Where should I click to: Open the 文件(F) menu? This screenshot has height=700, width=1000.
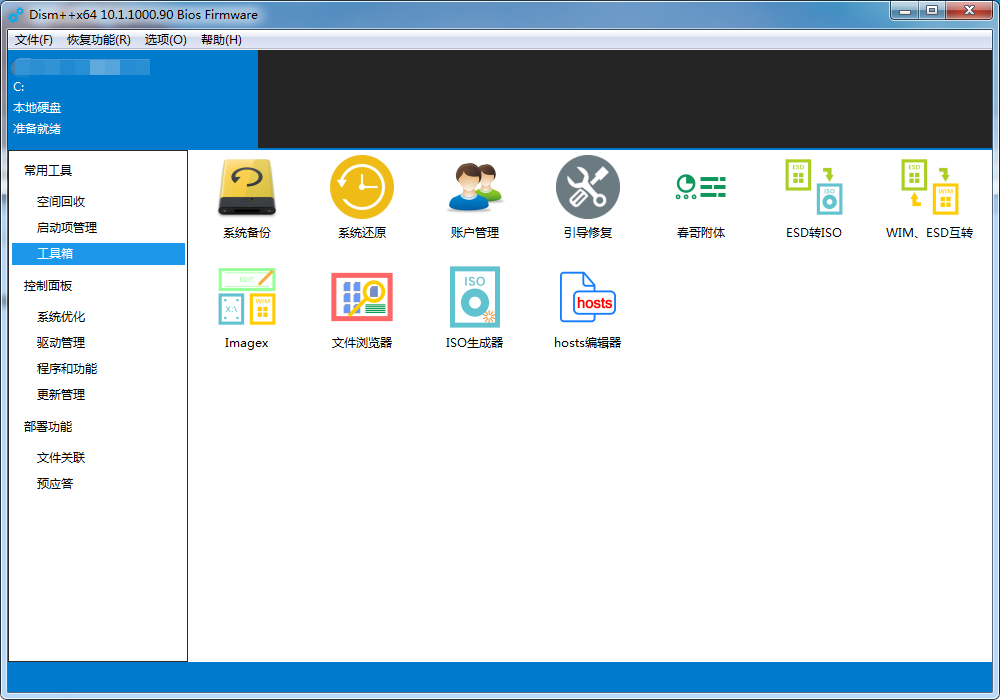coord(34,40)
